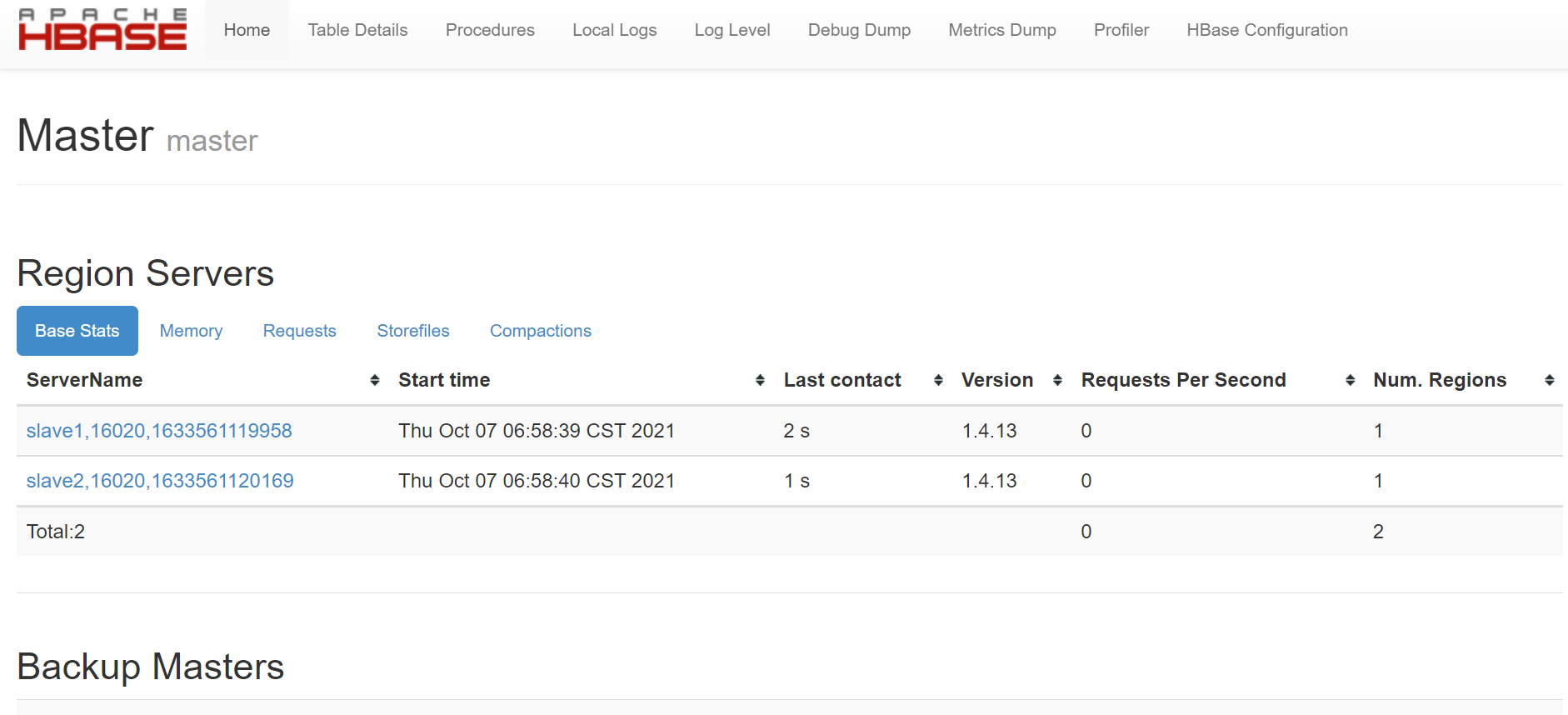Open Debug Dump

[x=859, y=30]
